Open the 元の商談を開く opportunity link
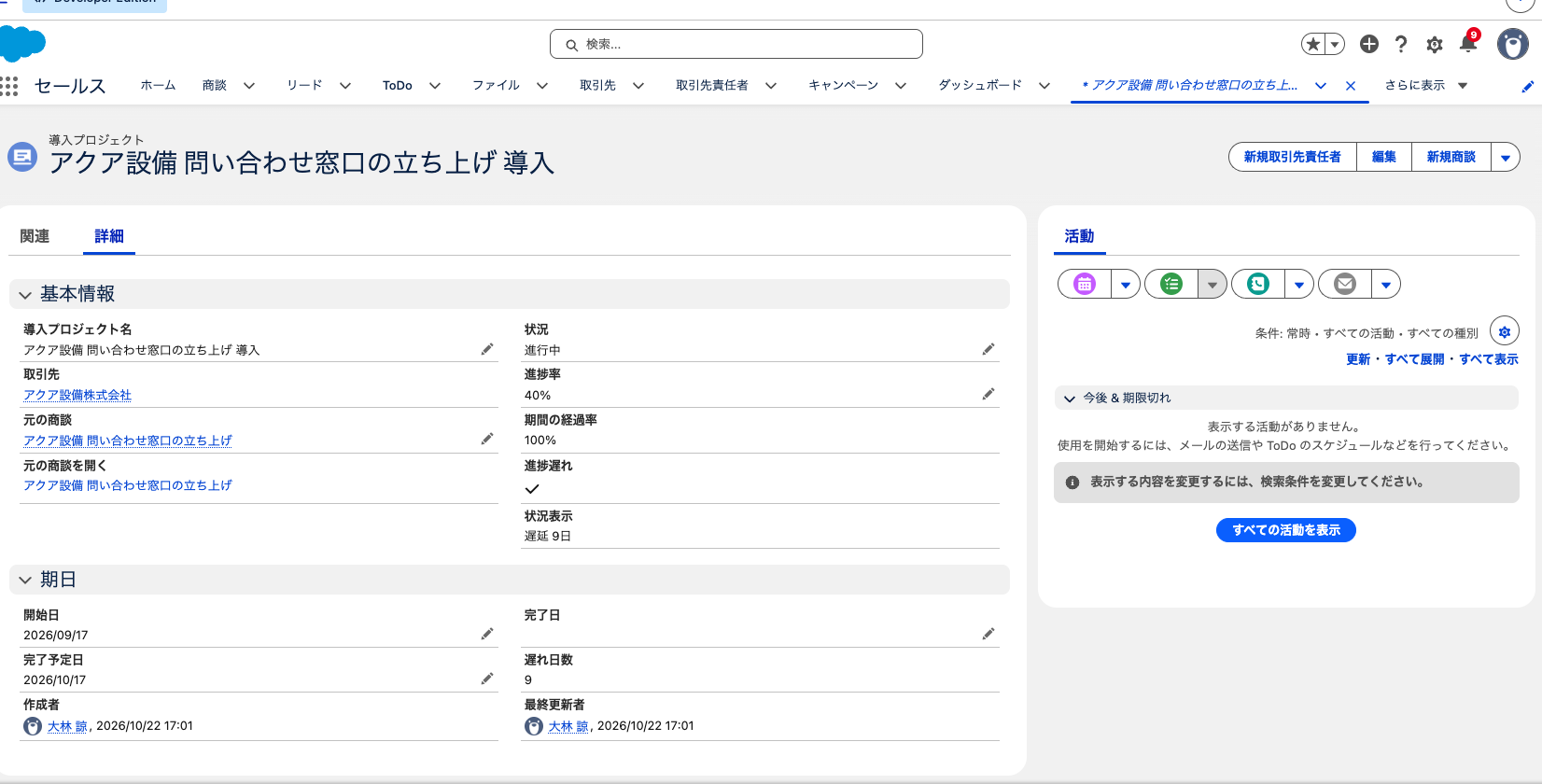The height and width of the screenshot is (784, 1542). pos(128,485)
